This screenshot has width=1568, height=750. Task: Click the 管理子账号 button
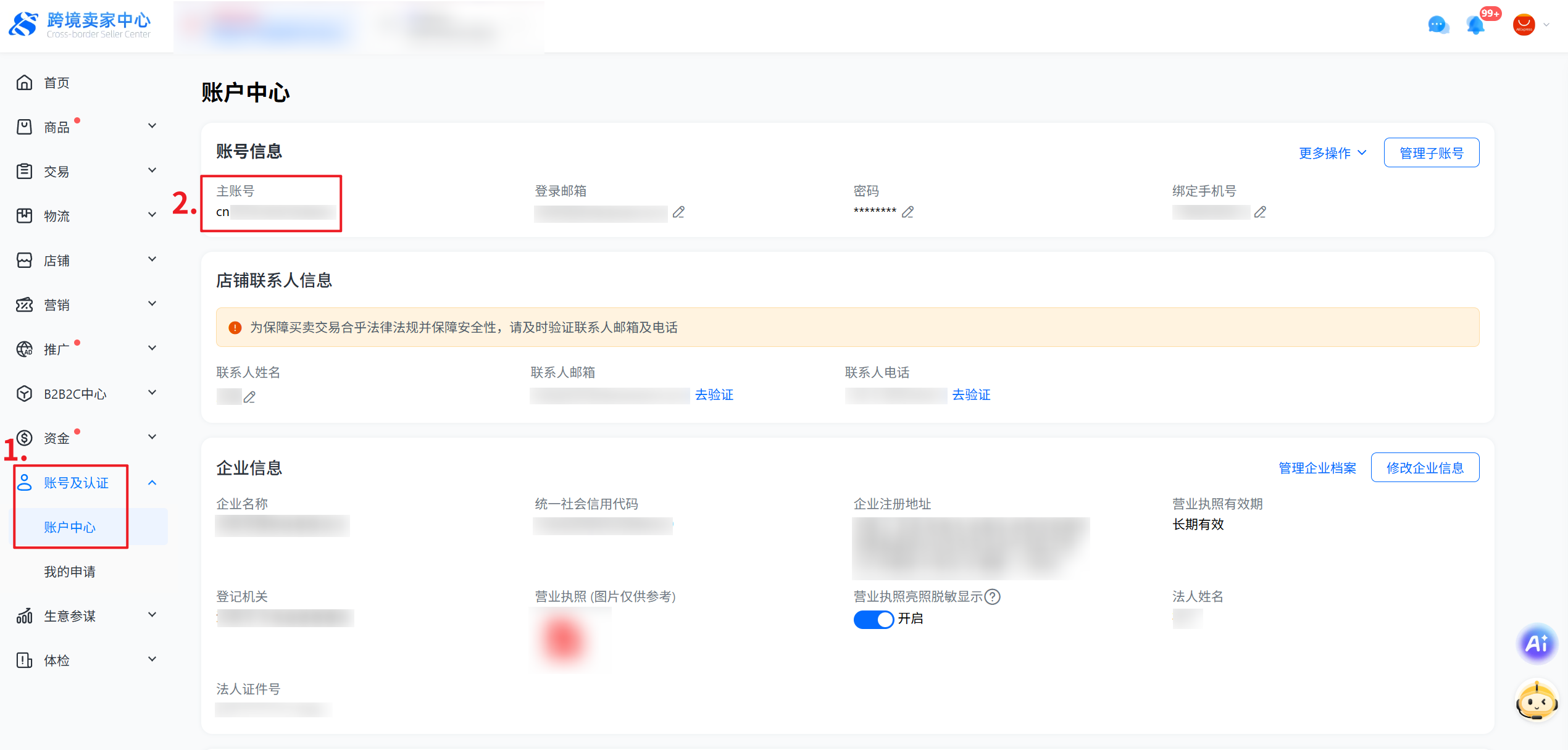coord(1431,153)
